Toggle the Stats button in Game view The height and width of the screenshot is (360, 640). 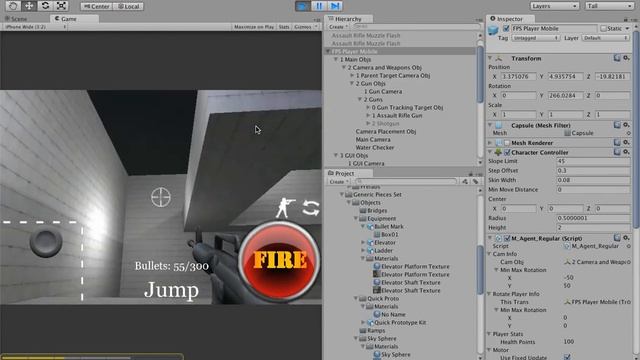[284, 27]
